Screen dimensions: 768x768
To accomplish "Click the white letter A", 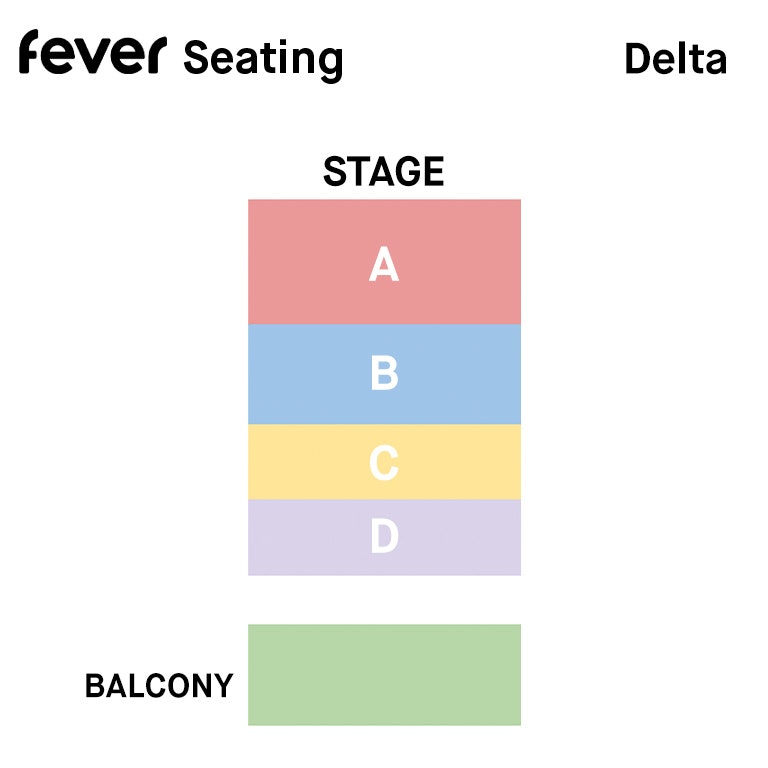I will tap(384, 264).
